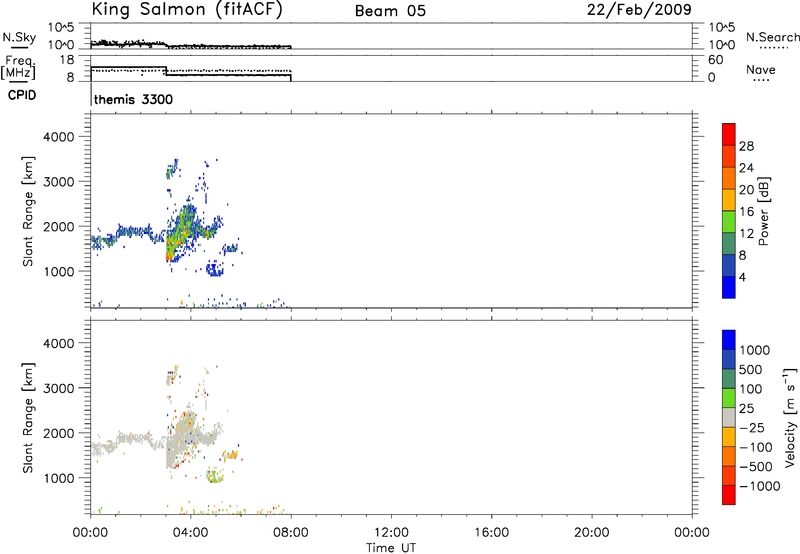
Task: Select the 16 label on power colorbar
Action: (746, 212)
